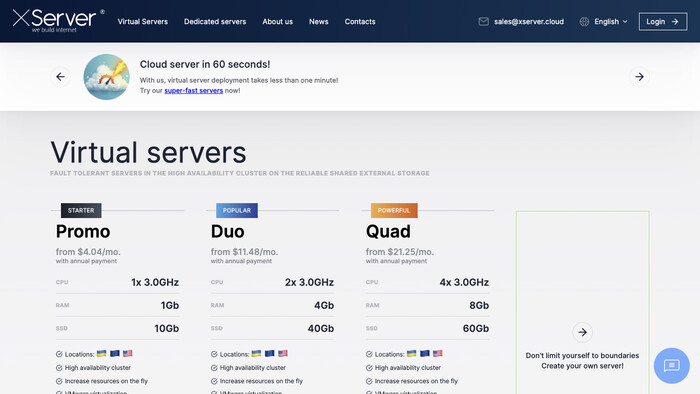Viewport: 700px width, 394px height.
Task: Click Quad price from $21.25/mo.
Action: (x=400, y=252)
